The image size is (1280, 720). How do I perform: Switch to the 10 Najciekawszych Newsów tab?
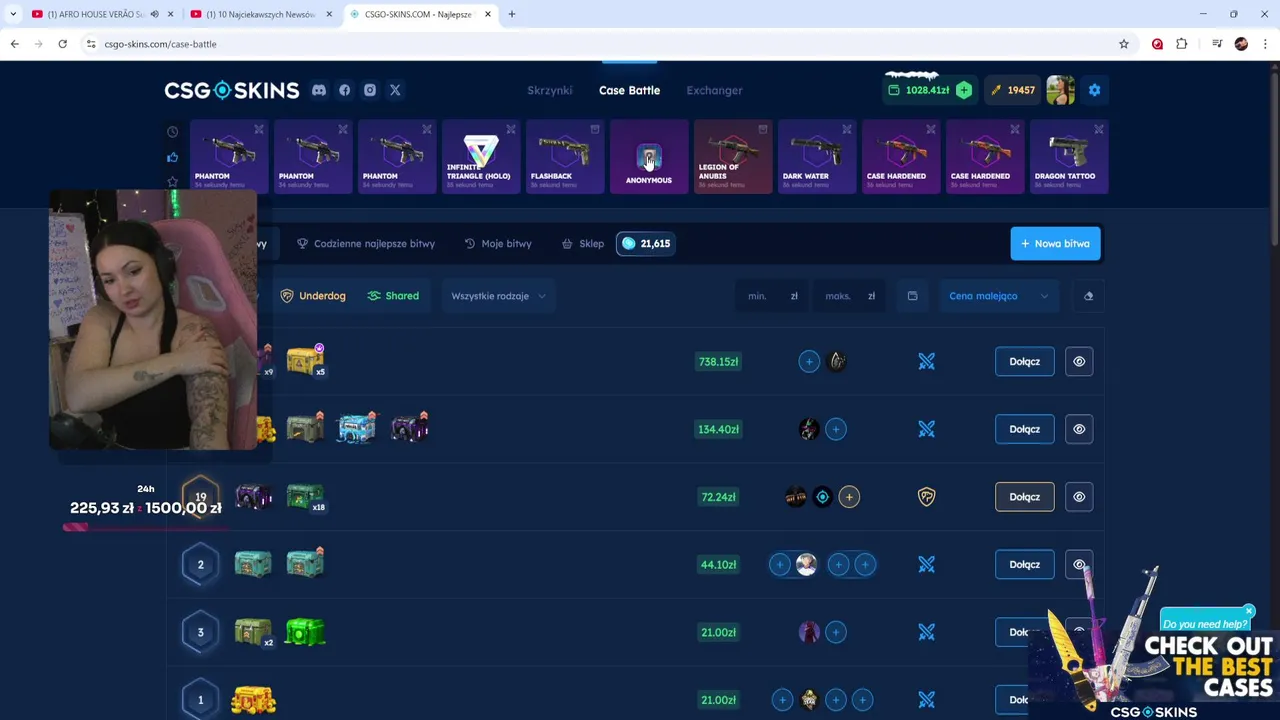pos(260,14)
